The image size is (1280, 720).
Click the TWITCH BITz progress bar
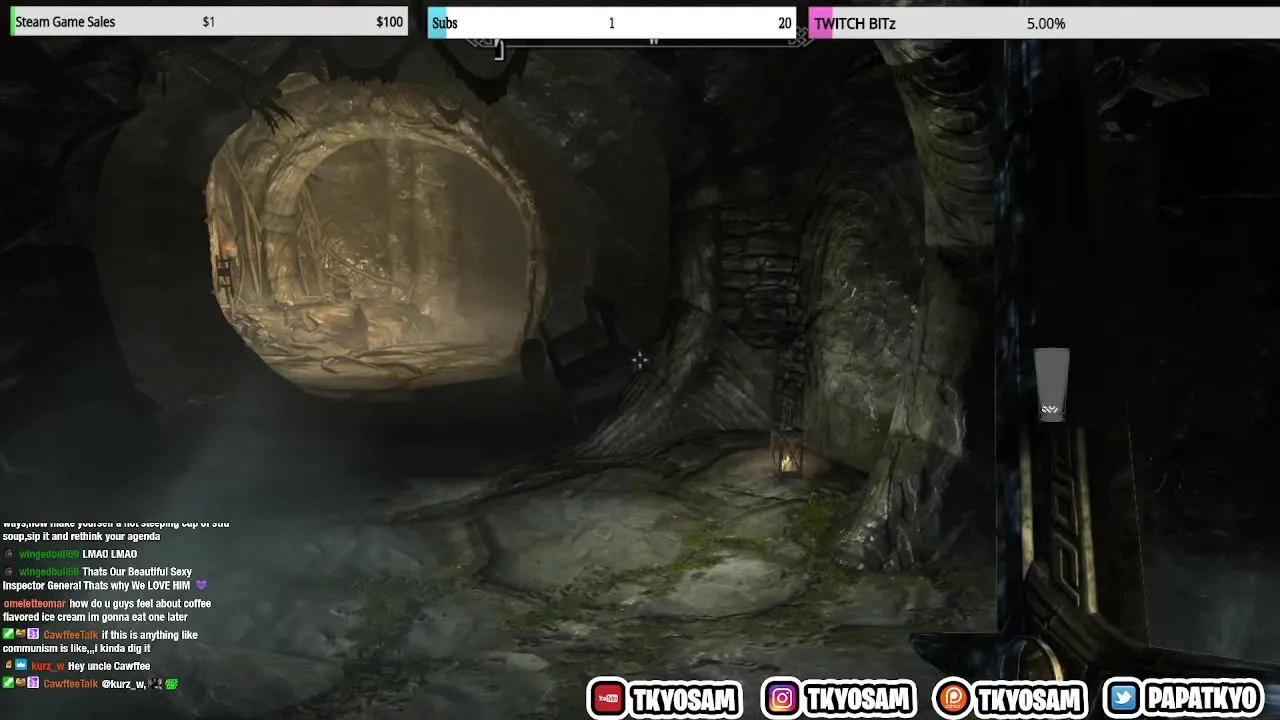[1044, 23]
